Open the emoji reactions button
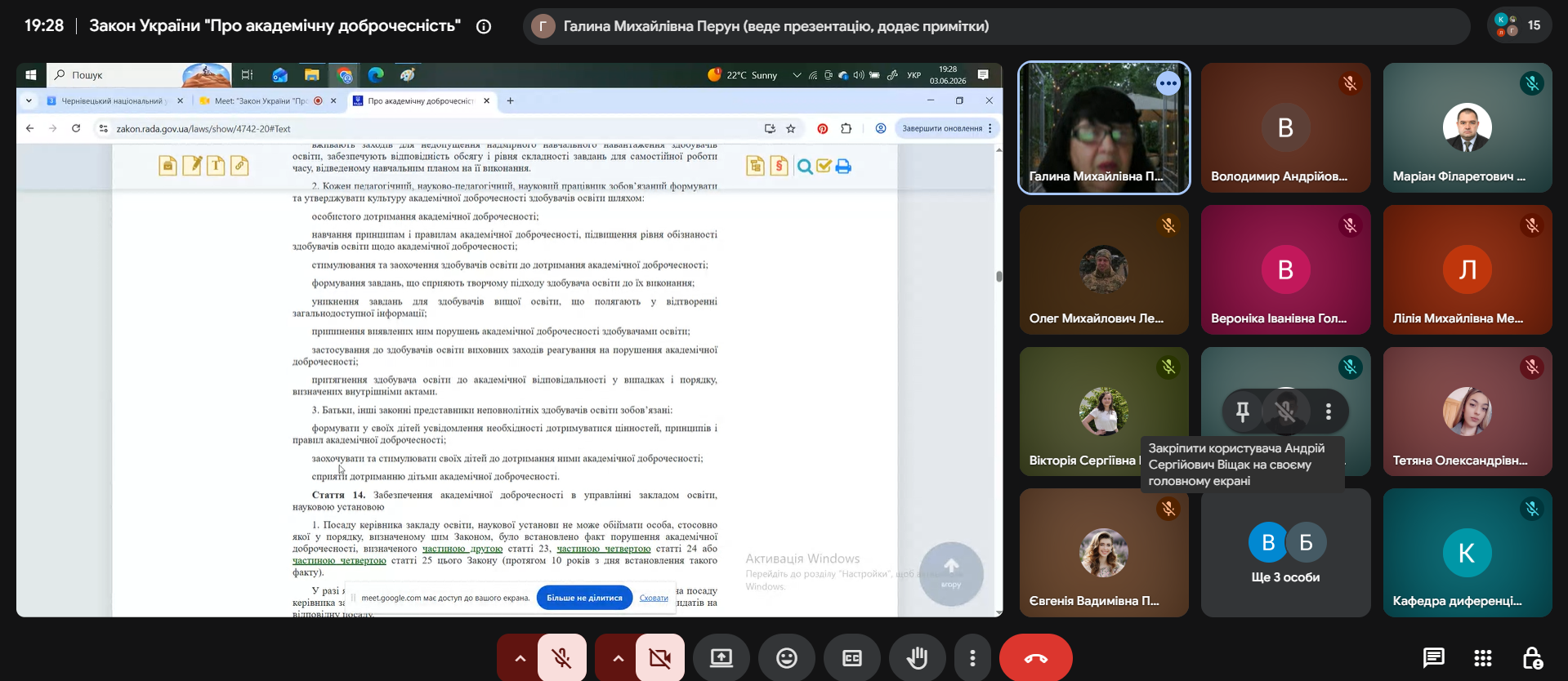Image resolution: width=1568 pixels, height=681 pixels. click(x=787, y=658)
